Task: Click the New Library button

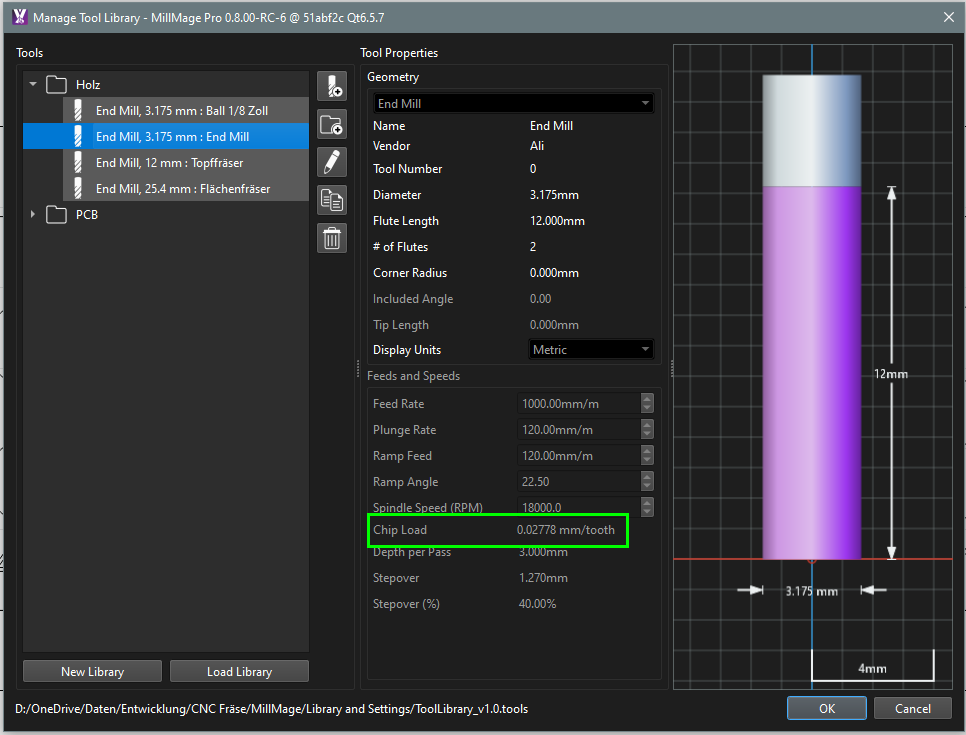Action: 92,672
